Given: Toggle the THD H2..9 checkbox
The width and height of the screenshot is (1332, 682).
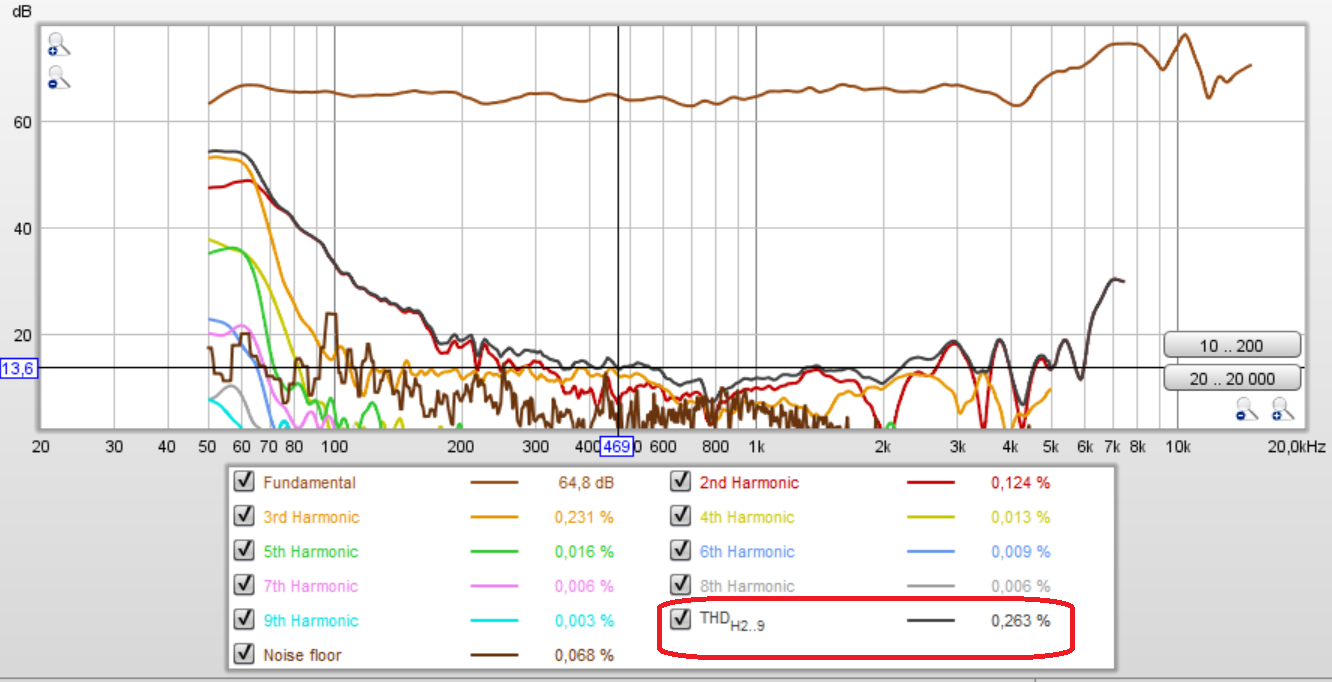Looking at the screenshot, I should pyautogui.click(x=680, y=619).
